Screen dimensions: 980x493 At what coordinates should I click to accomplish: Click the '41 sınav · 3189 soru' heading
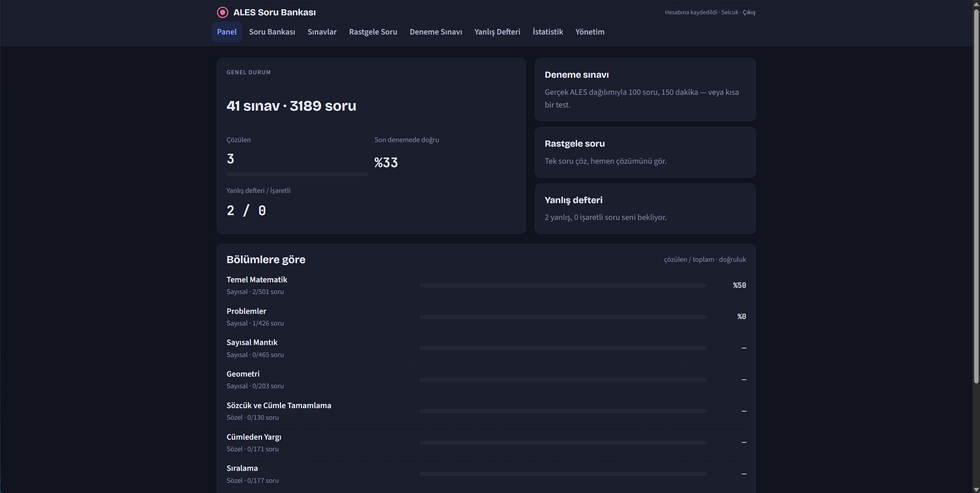click(291, 106)
